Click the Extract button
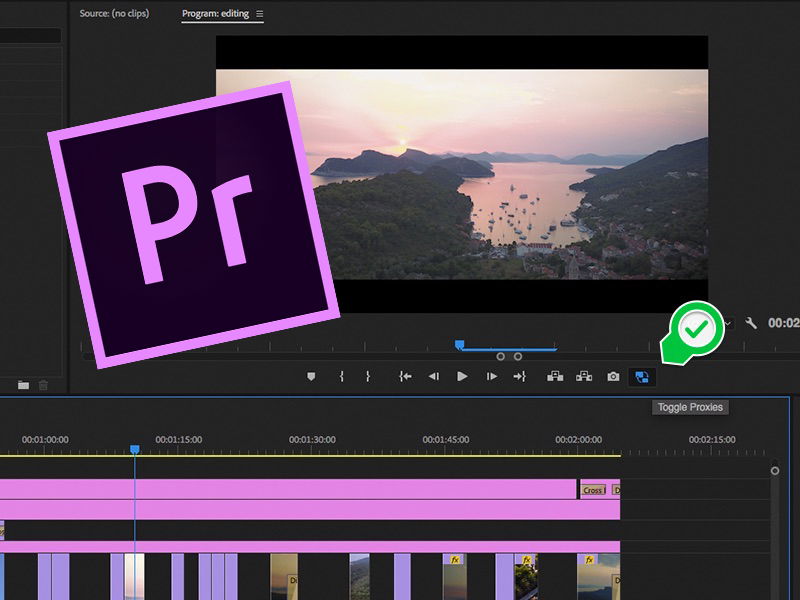Viewport: 800px width, 600px height. [x=584, y=377]
